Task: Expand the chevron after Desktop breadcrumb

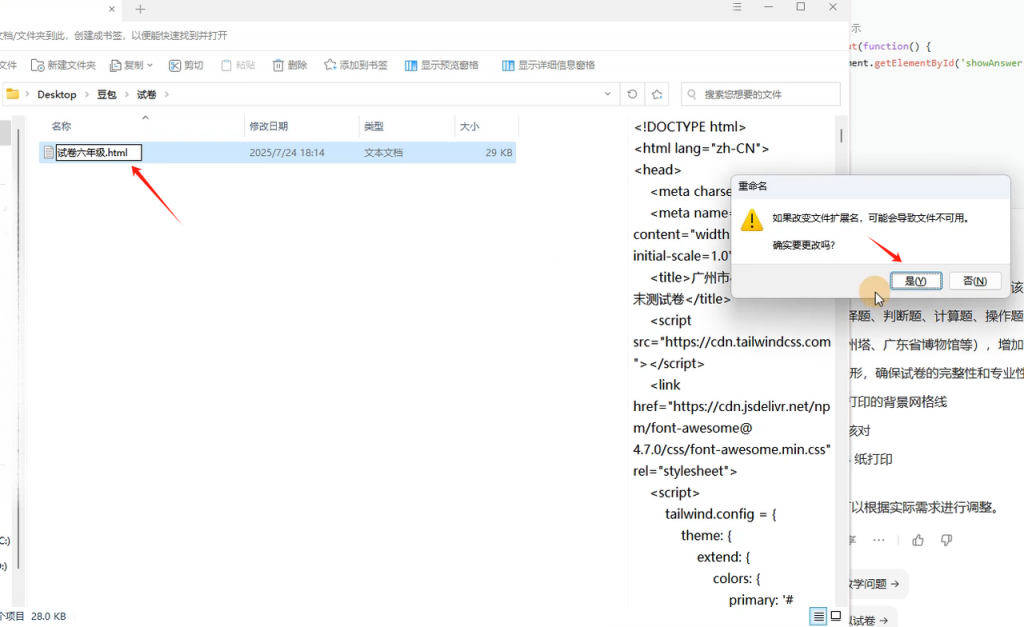Action: 87,95
